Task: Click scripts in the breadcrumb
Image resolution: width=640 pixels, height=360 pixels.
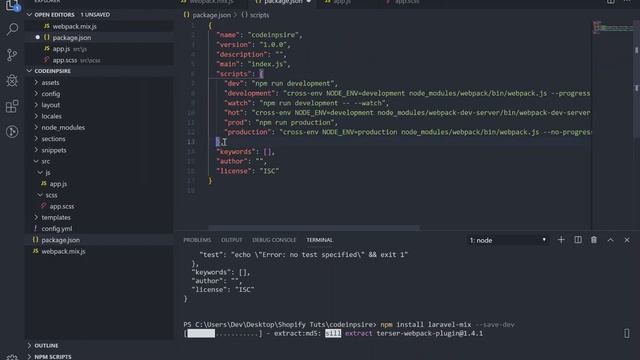Action: (255, 15)
